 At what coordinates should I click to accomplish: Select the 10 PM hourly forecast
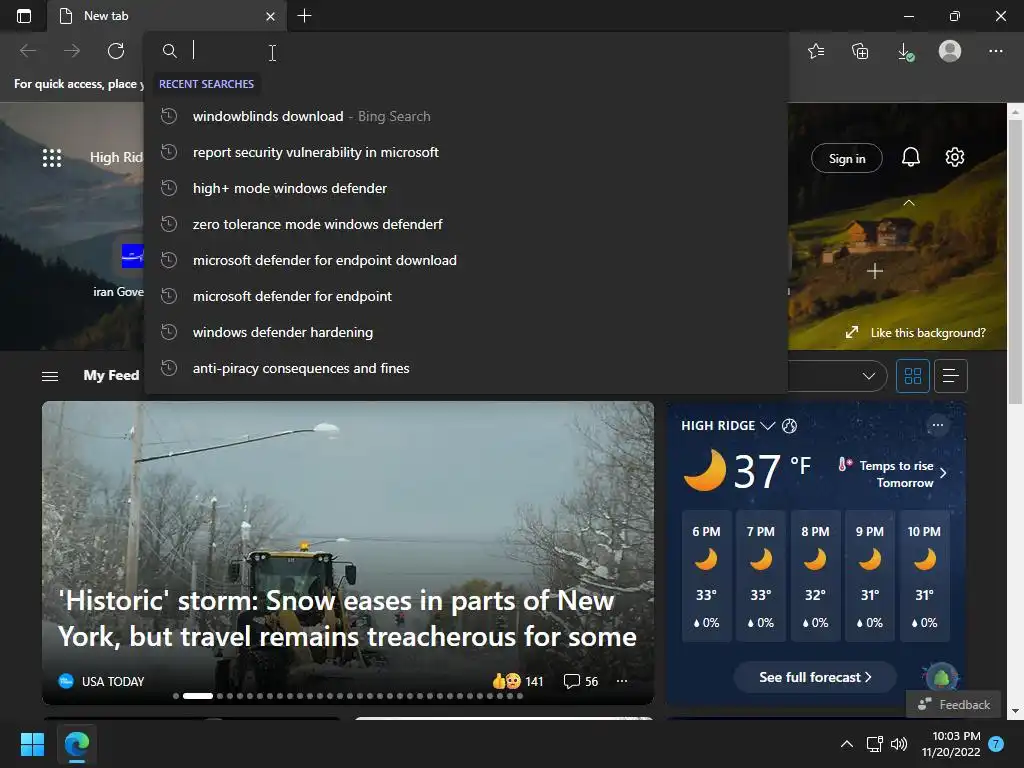pos(924,576)
